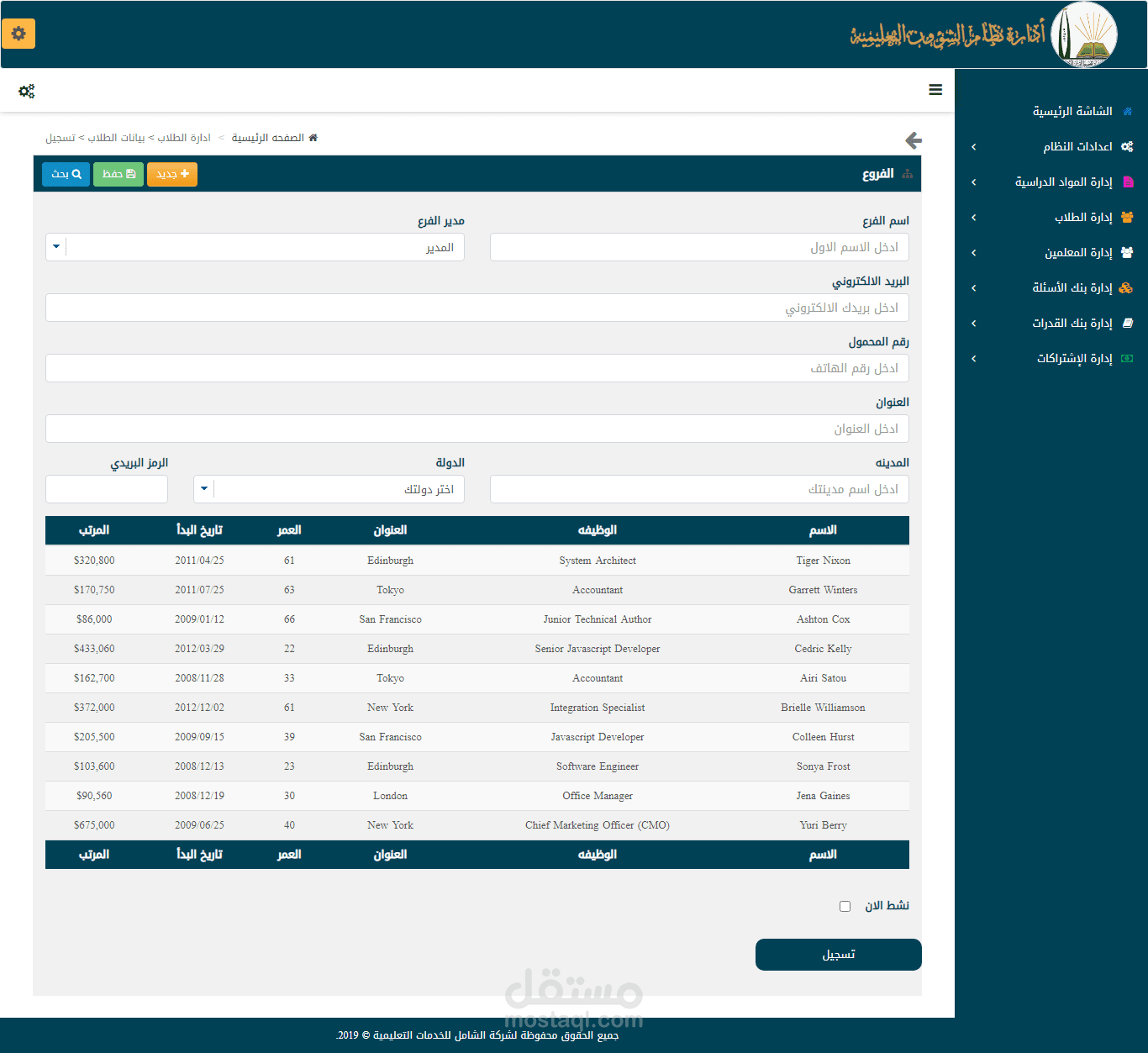This screenshot has width=1148, height=1053.
Task: Click the green حفظ save button
Action: (x=118, y=174)
